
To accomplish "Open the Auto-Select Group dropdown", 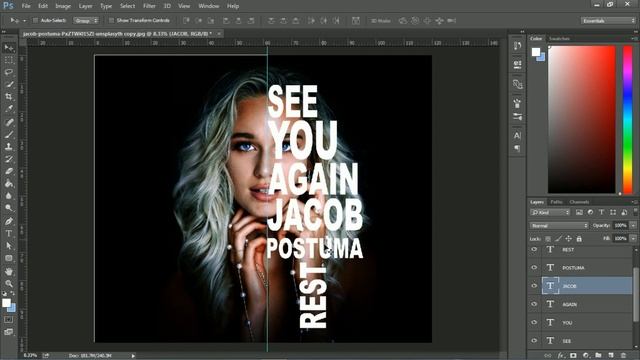I will (86, 20).
